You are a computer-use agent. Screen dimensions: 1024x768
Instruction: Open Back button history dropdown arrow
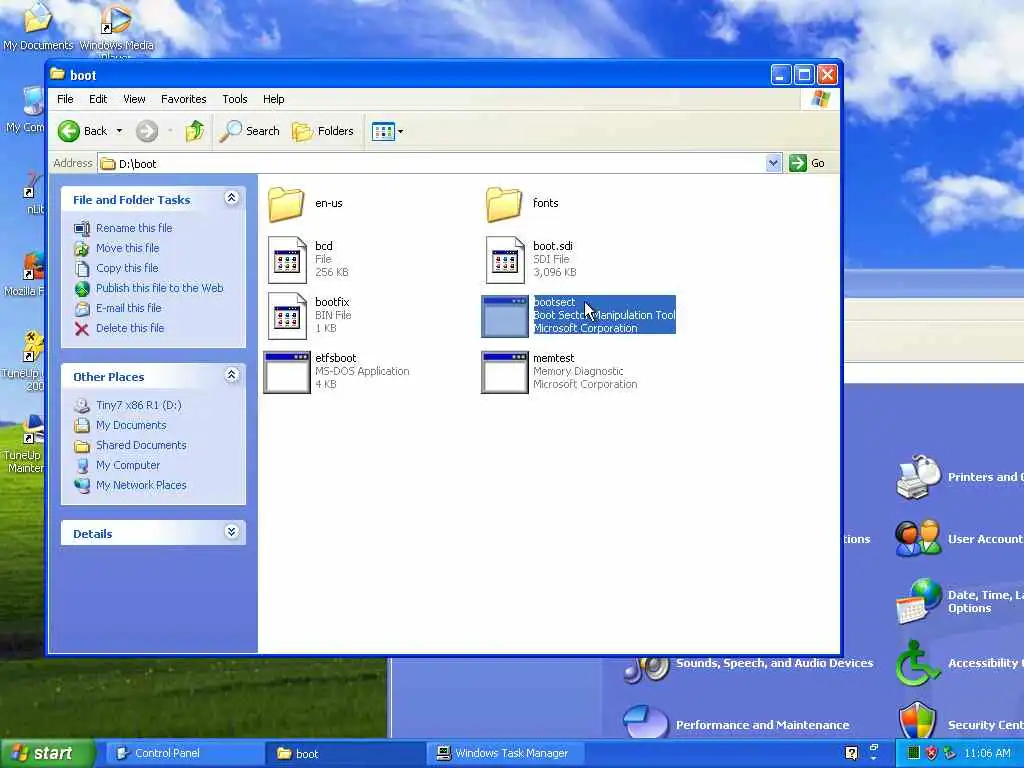[120, 131]
